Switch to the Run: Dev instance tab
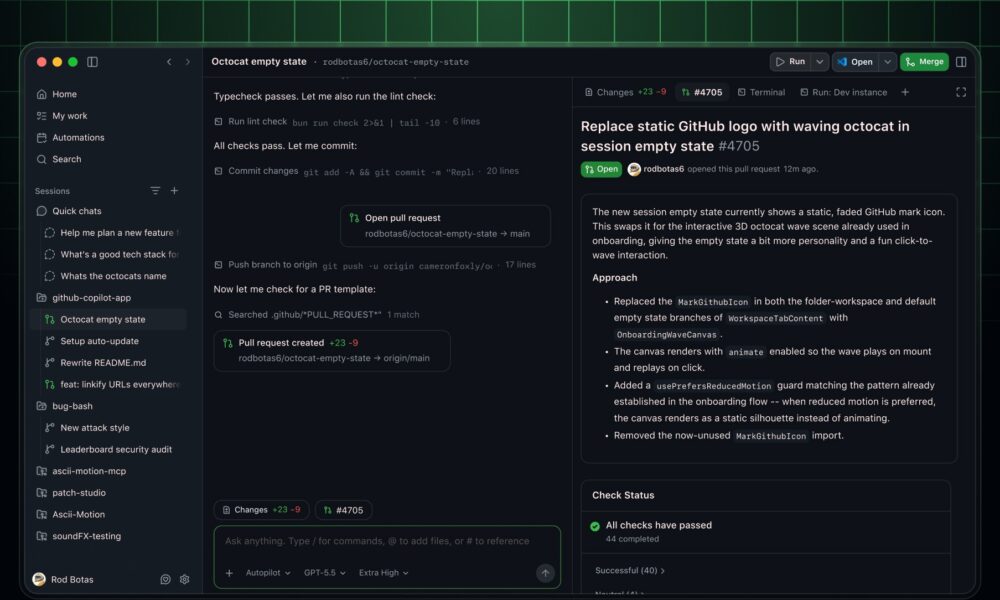Screen dimensions: 1000x600 843,92
